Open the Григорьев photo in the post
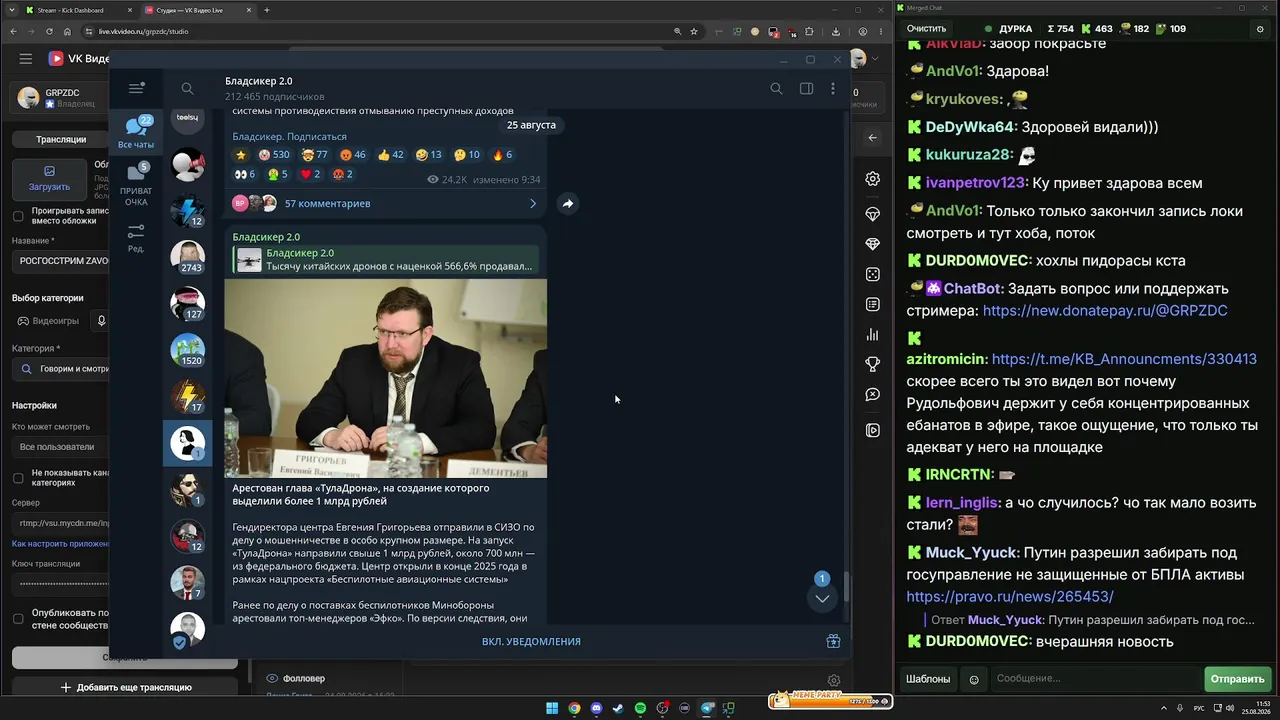1280x720 pixels. 386,378
